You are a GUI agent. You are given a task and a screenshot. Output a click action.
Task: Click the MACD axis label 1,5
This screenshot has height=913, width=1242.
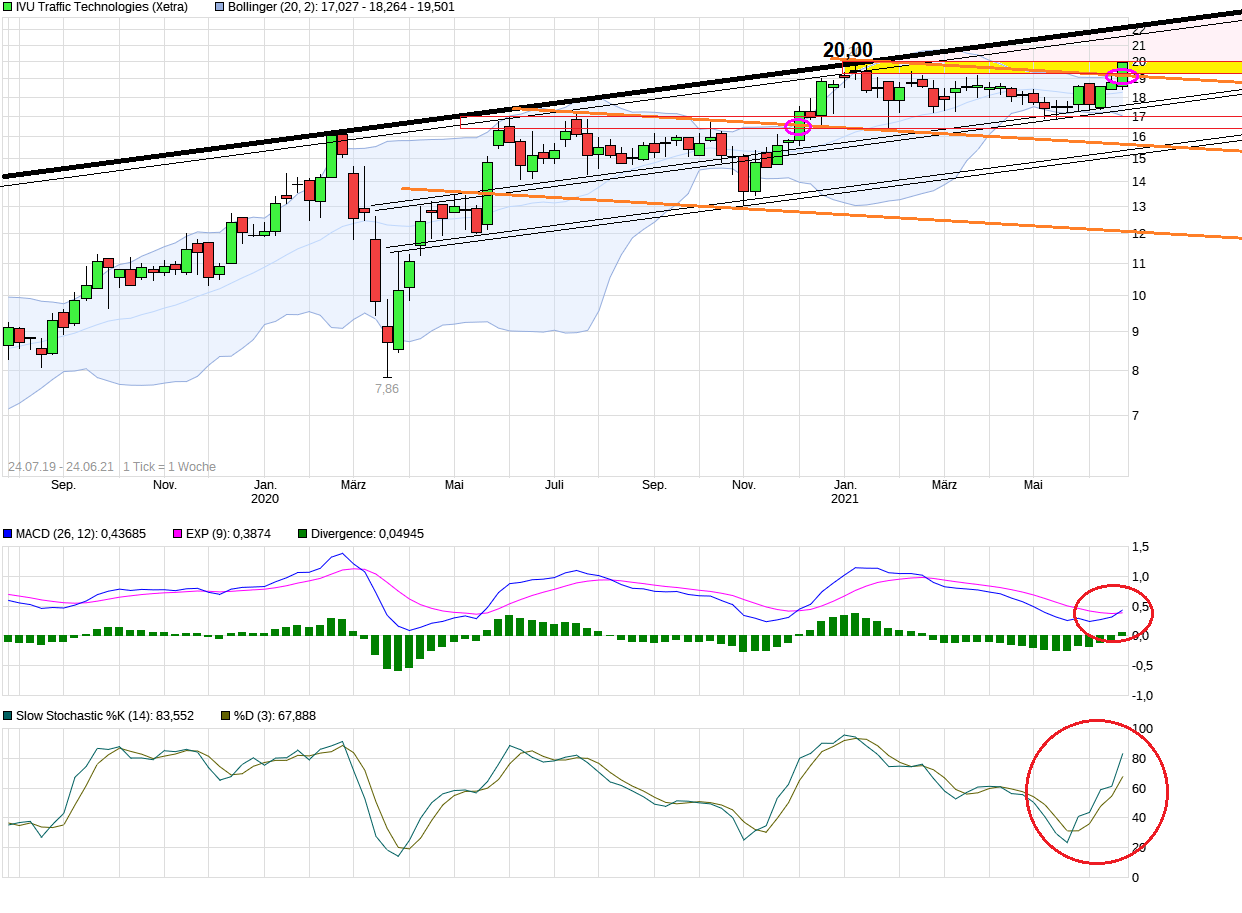(1140, 547)
